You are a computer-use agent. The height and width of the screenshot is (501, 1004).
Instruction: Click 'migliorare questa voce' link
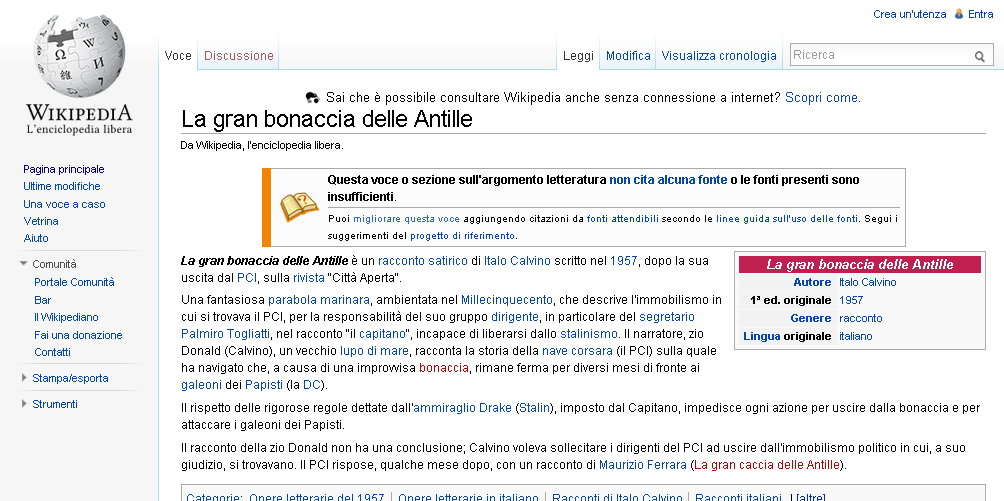(x=407, y=218)
